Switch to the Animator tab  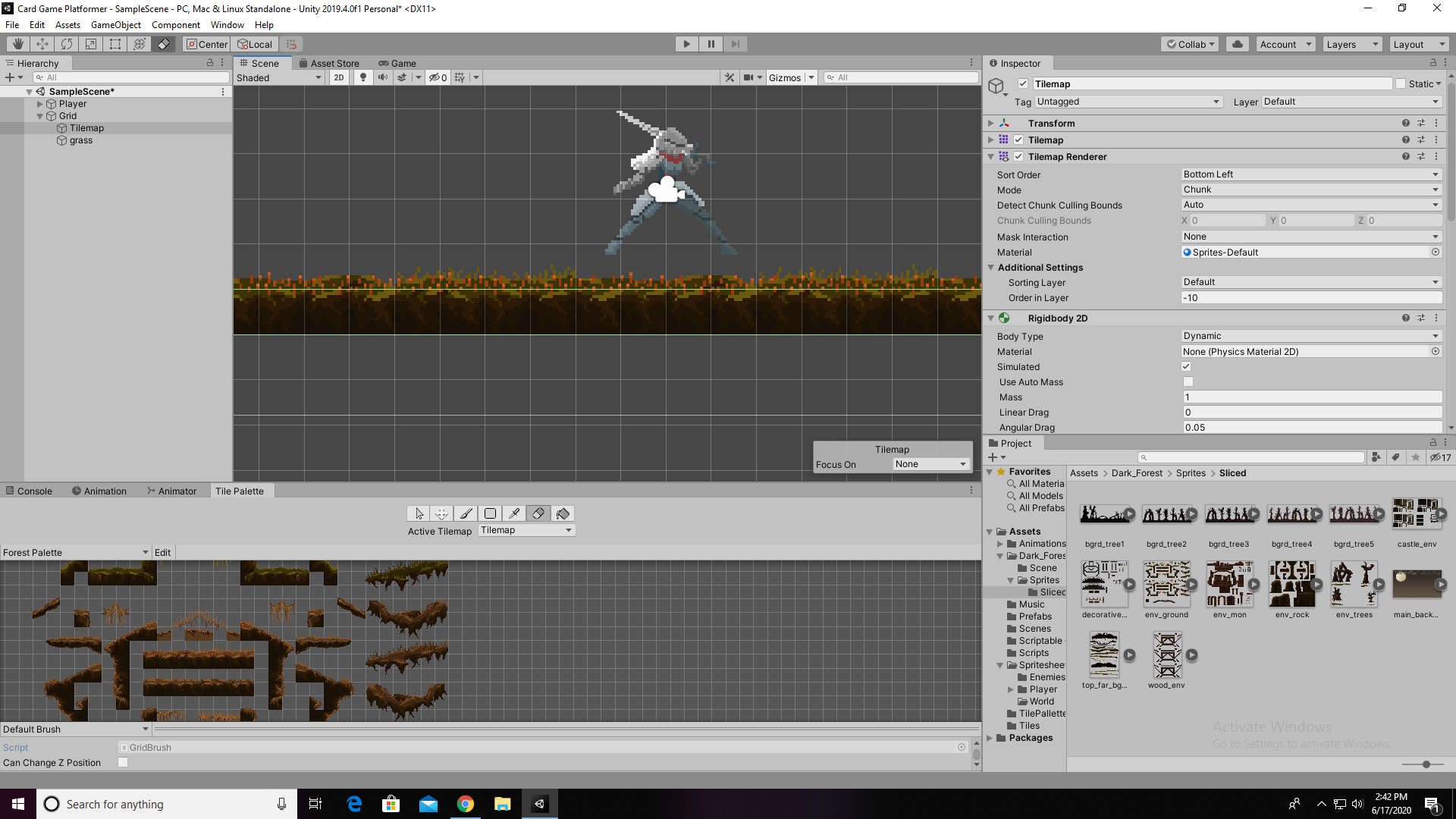171,491
